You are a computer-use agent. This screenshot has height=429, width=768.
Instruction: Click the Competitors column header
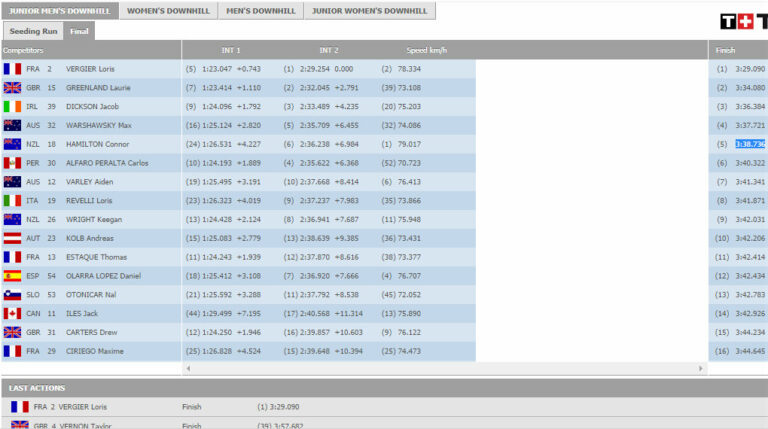(24, 50)
